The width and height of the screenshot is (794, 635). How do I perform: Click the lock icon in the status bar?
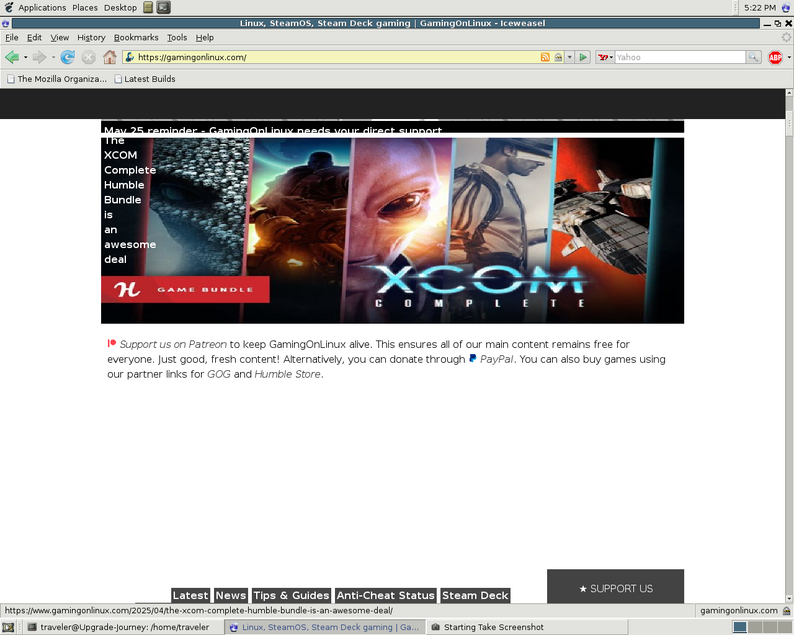point(786,611)
